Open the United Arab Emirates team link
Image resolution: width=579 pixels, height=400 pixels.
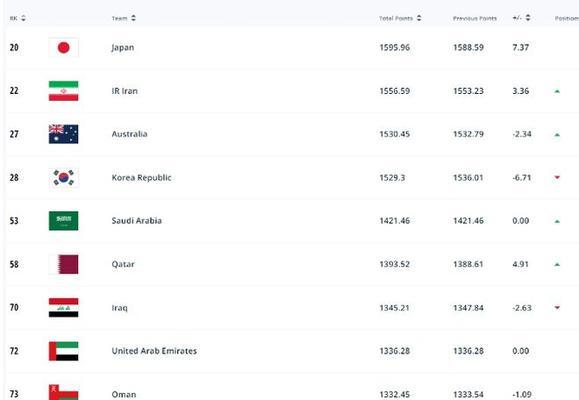click(154, 351)
